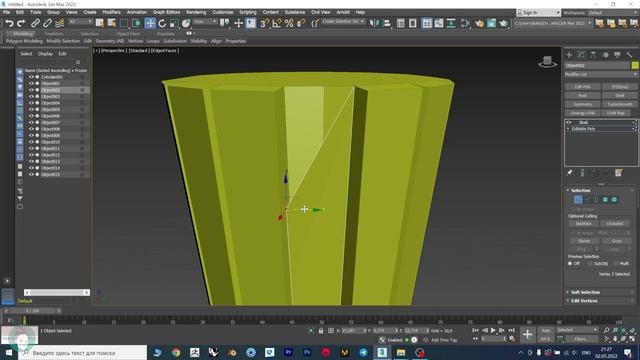Hide Object010 via its eye icon
640x360 pixels.
tap(31, 142)
